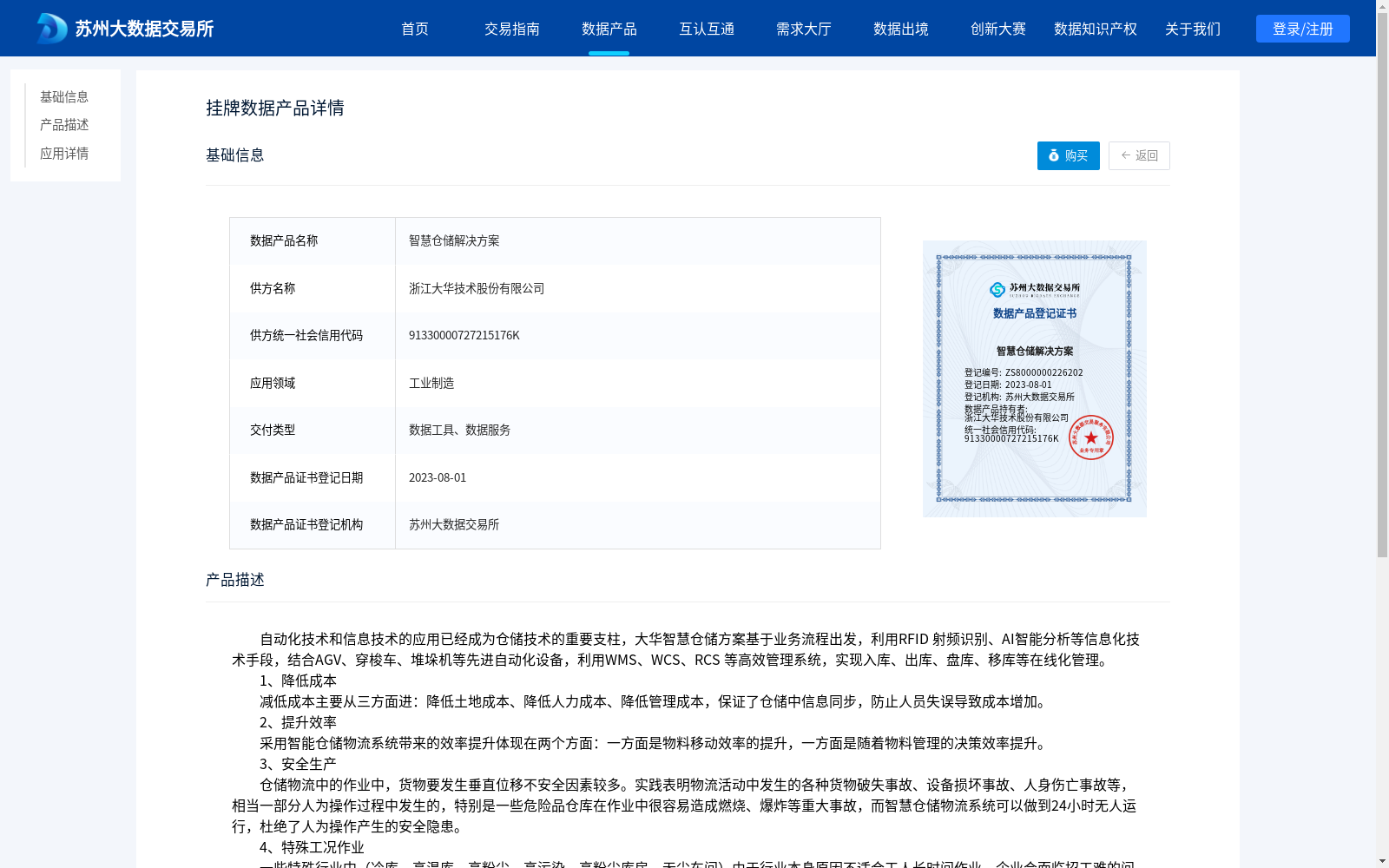Image resolution: width=1389 pixels, height=868 pixels.
Task: Click the line 3、安全生产
Action: pyautogui.click(x=298, y=764)
